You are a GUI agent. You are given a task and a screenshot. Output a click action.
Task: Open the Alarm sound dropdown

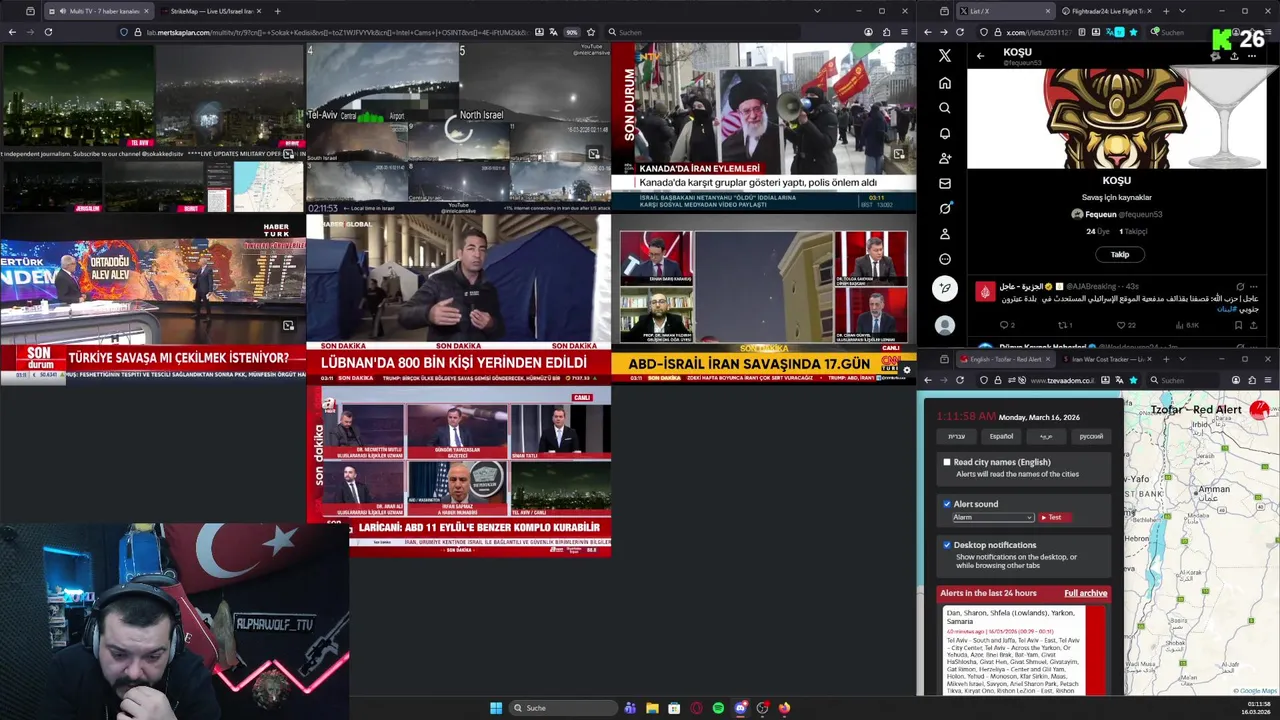(x=992, y=517)
